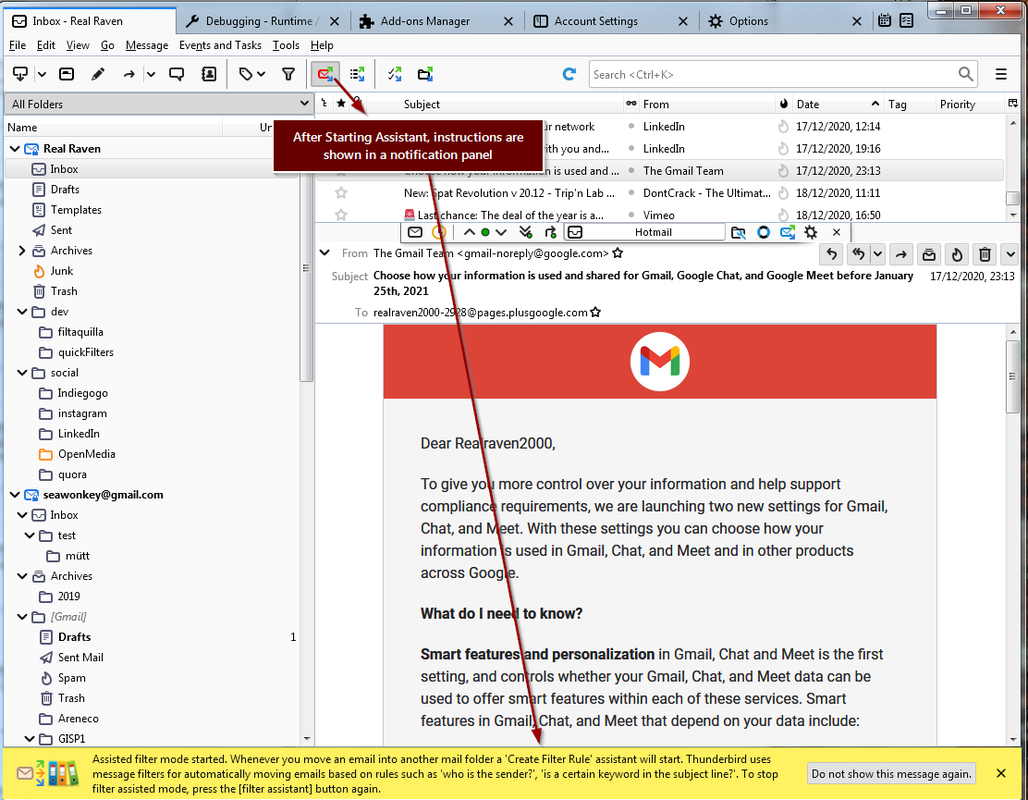This screenshot has width=1028, height=800.
Task: Click the red filter assistant envelope button
Action: click(325, 74)
